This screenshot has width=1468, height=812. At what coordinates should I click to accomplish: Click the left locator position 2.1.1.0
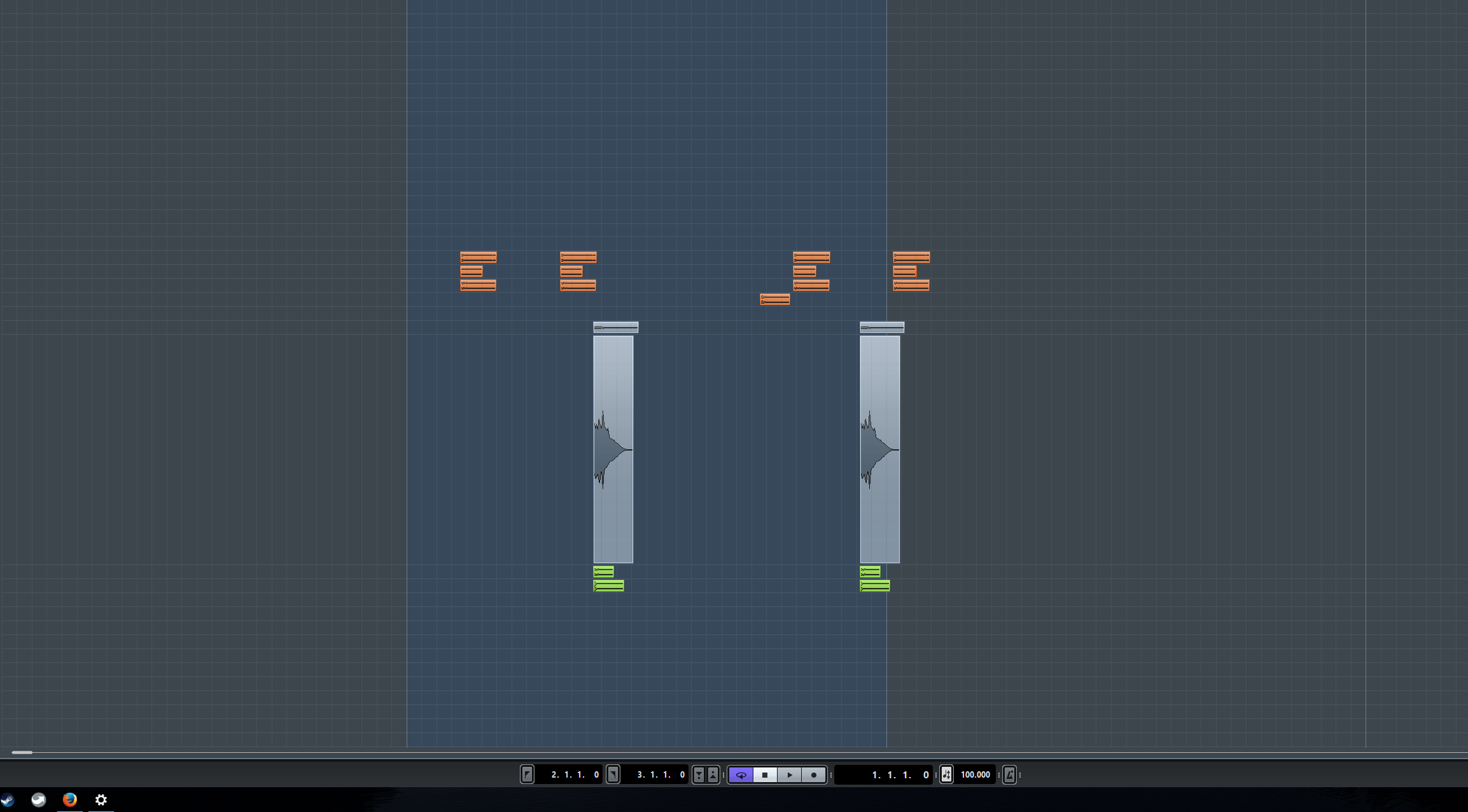coord(574,774)
